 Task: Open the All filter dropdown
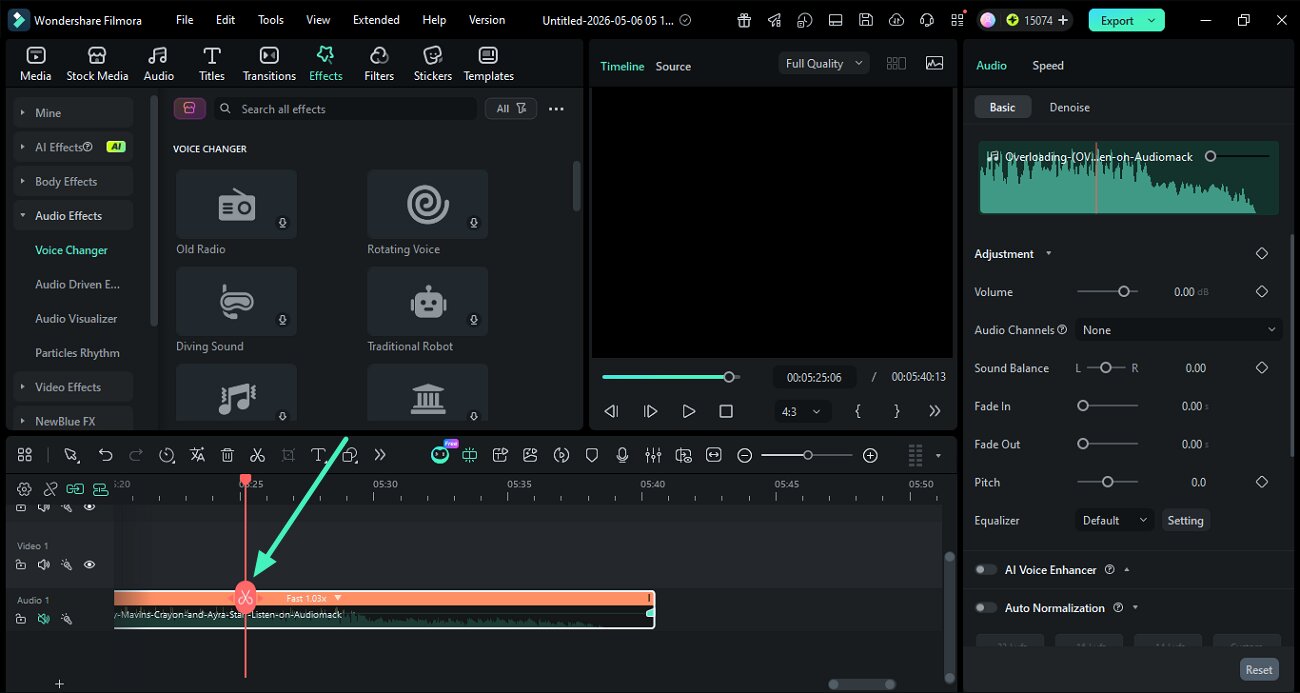click(511, 109)
